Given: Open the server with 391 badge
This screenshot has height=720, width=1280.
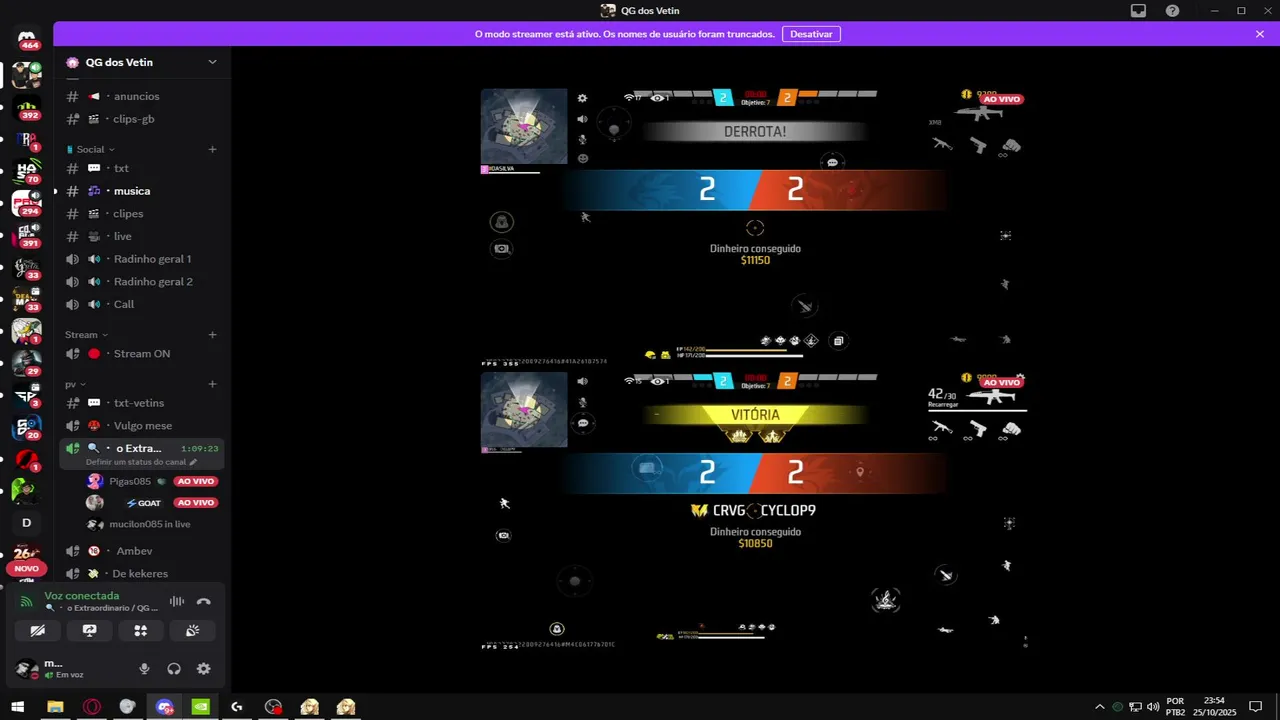Looking at the screenshot, I should [x=27, y=237].
